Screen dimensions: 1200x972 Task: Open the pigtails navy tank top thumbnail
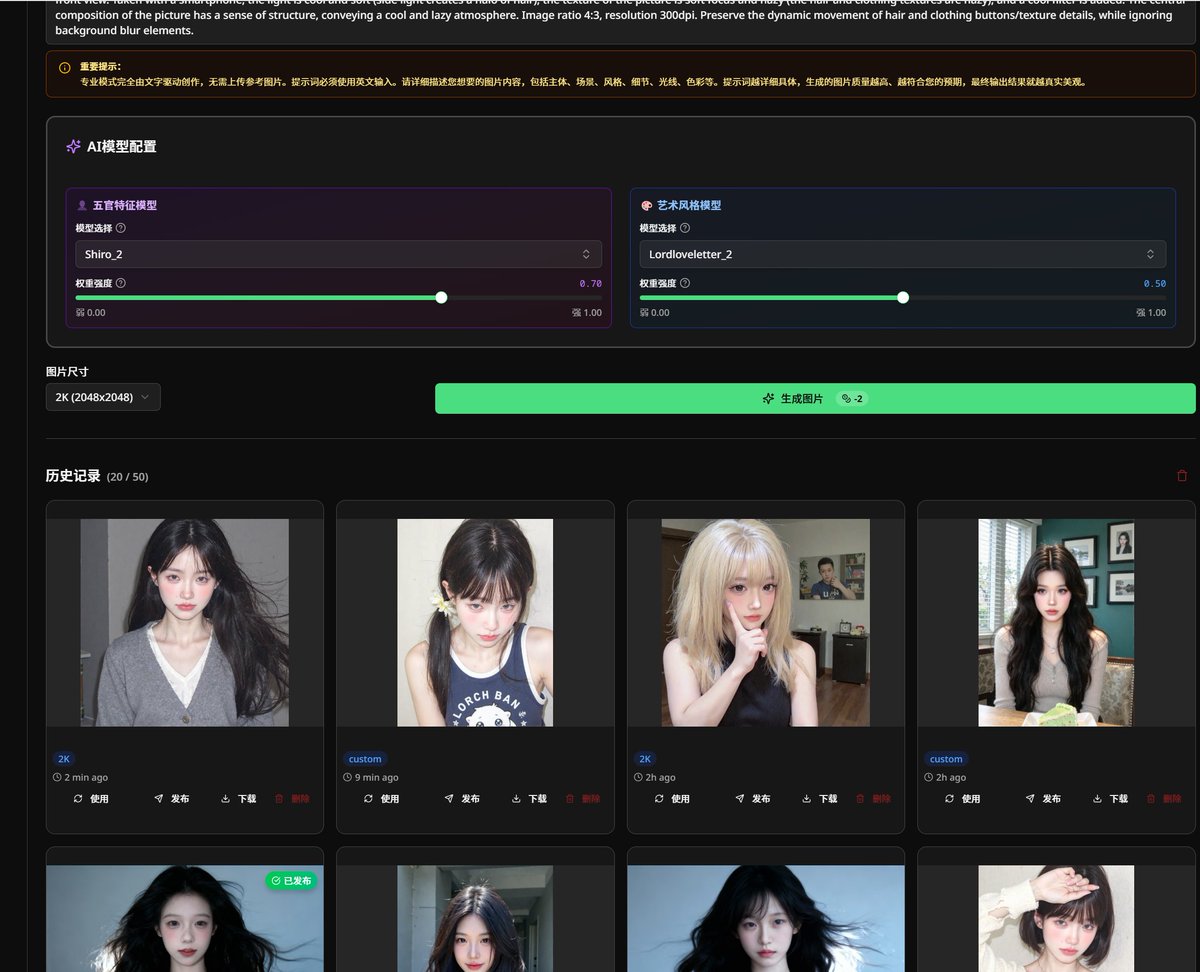[475, 622]
